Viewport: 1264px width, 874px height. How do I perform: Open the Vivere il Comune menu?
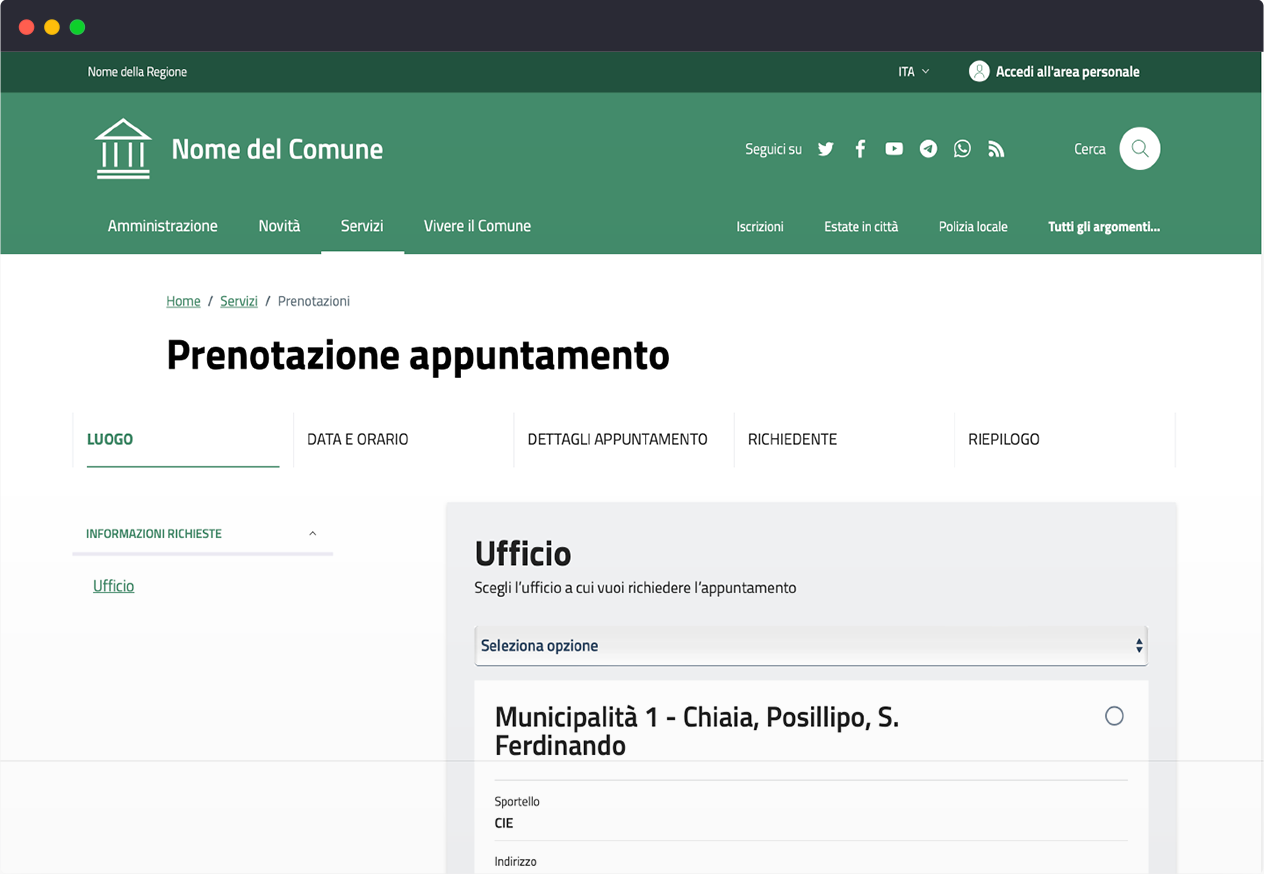pos(477,226)
